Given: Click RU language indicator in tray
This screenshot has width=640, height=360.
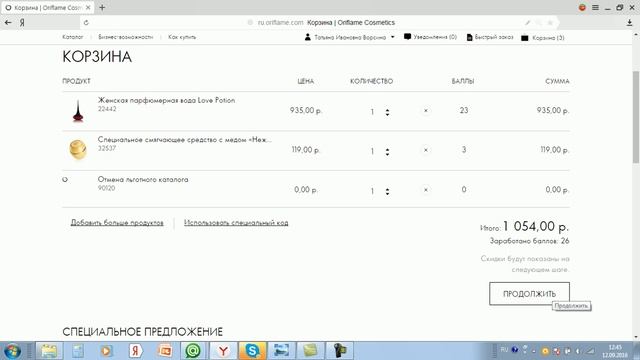Looking at the screenshot, I should click(x=504, y=350).
